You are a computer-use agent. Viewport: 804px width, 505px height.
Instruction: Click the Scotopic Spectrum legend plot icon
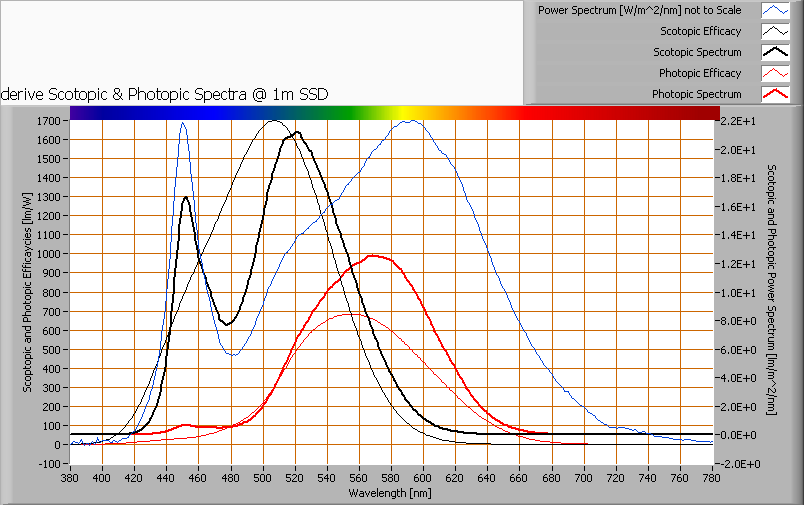[775, 52]
